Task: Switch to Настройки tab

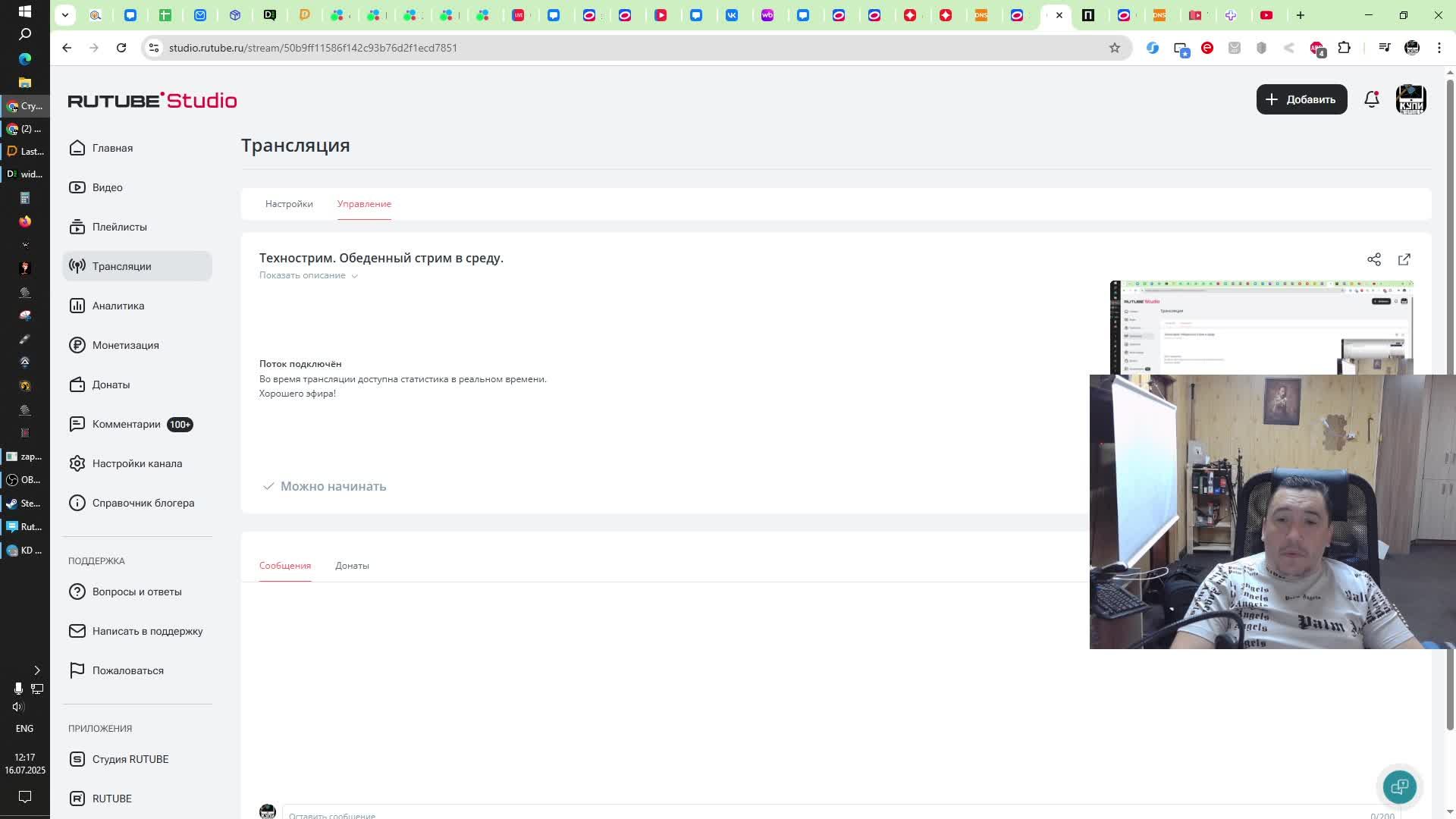Action: (x=289, y=204)
